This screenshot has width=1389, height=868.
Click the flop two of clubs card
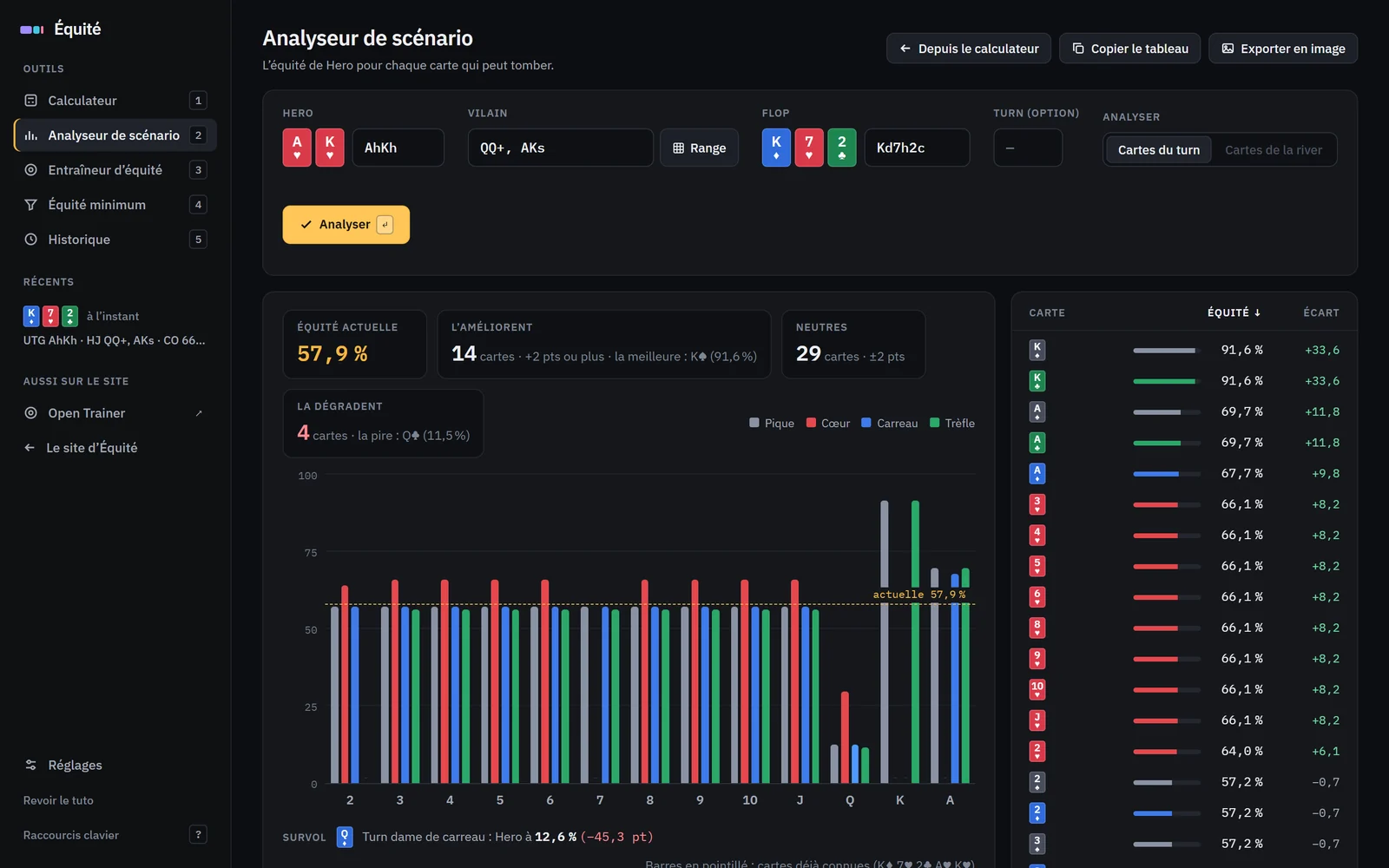[842, 148]
